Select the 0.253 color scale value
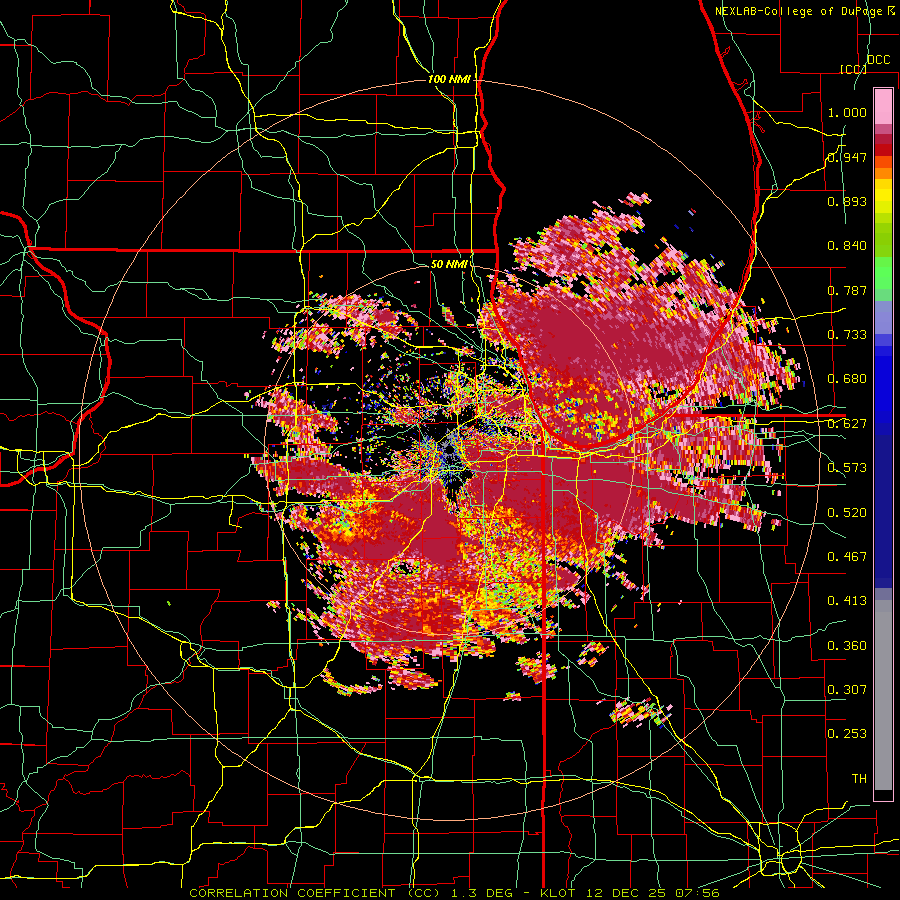Image resolution: width=900 pixels, height=900 pixels. click(x=847, y=734)
